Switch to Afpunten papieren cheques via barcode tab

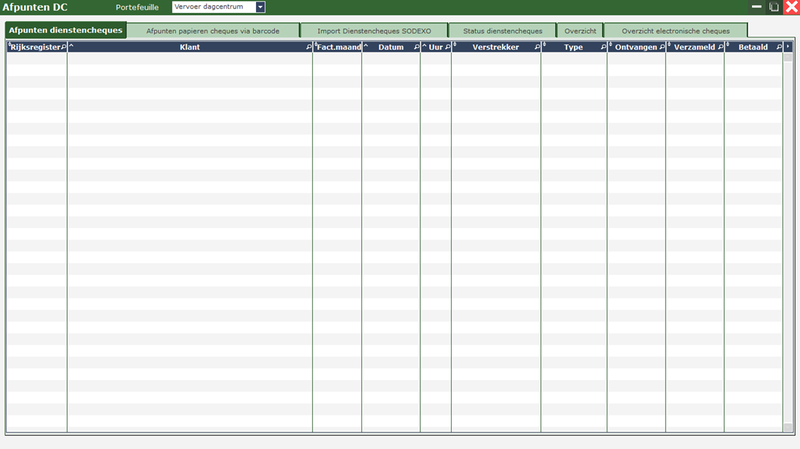[212, 31]
